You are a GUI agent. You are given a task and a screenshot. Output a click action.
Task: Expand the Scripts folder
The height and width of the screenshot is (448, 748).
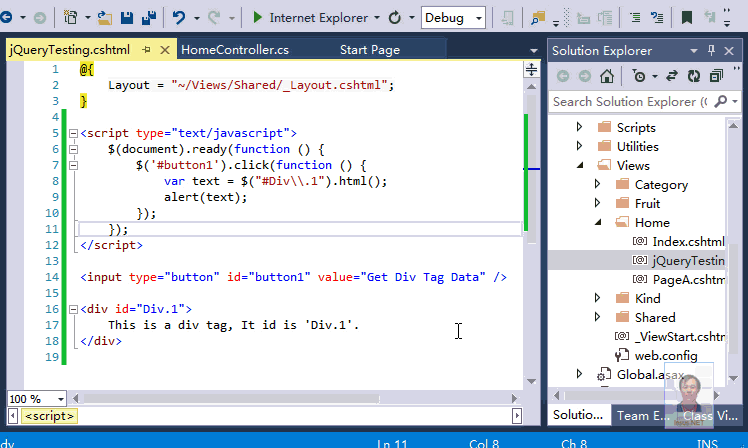[x=579, y=127]
